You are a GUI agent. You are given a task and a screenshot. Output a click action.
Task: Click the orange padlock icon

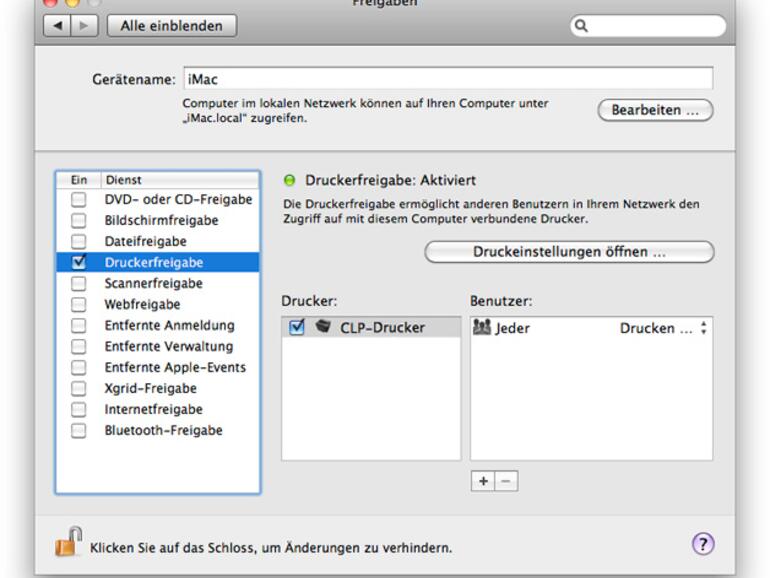[x=68, y=542]
